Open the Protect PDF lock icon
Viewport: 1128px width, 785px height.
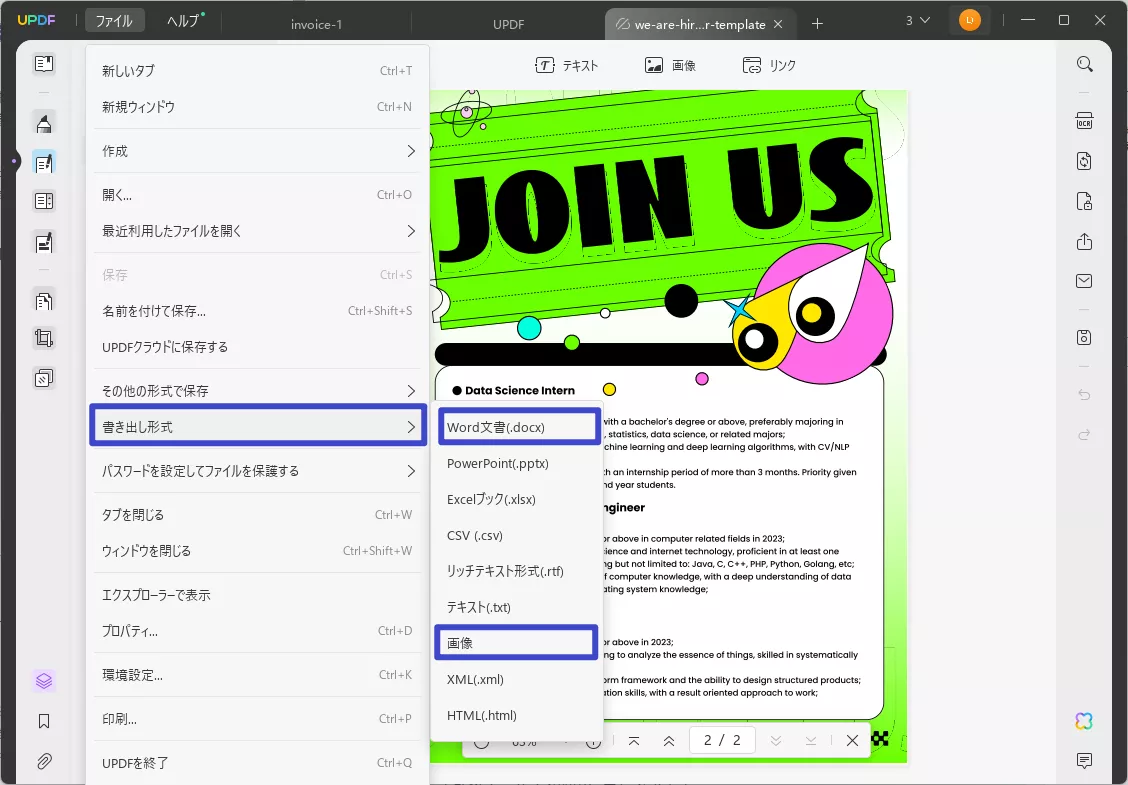(x=1084, y=201)
